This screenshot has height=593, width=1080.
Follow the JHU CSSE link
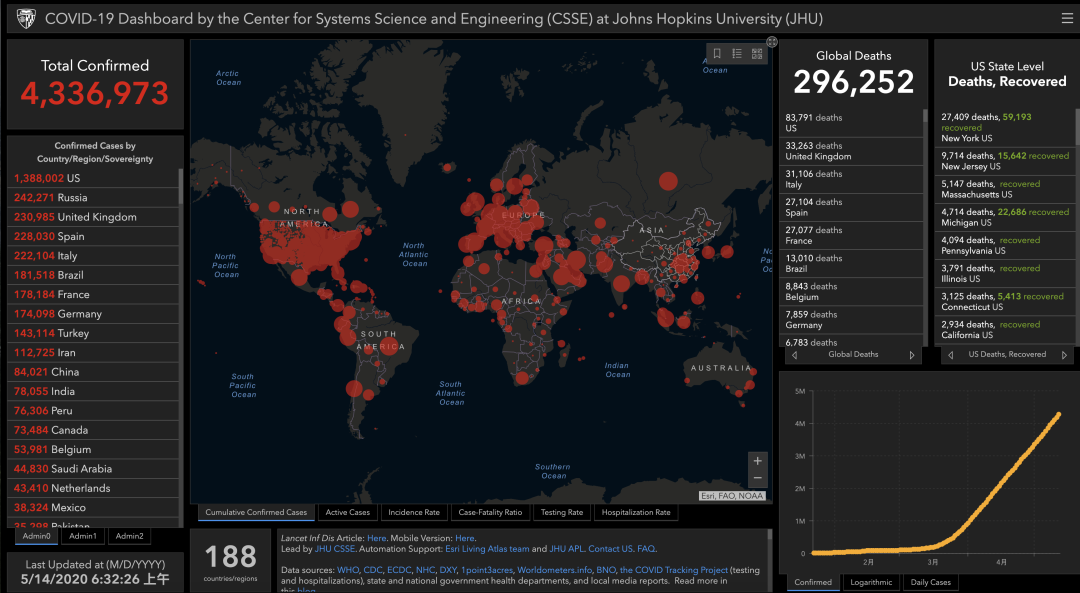[x=335, y=549]
